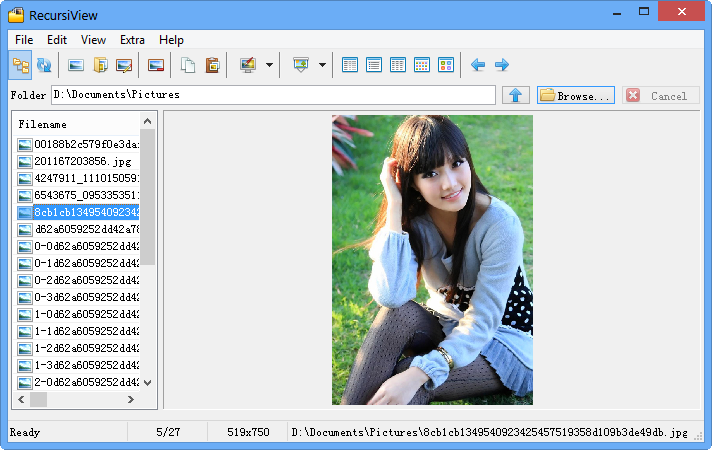Go to previous image with left arrow
The image size is (712, 450).
coord(478,65)
